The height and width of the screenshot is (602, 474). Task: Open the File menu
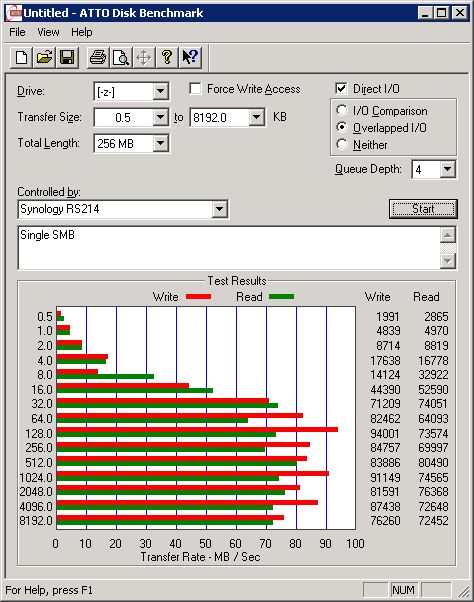17,32
